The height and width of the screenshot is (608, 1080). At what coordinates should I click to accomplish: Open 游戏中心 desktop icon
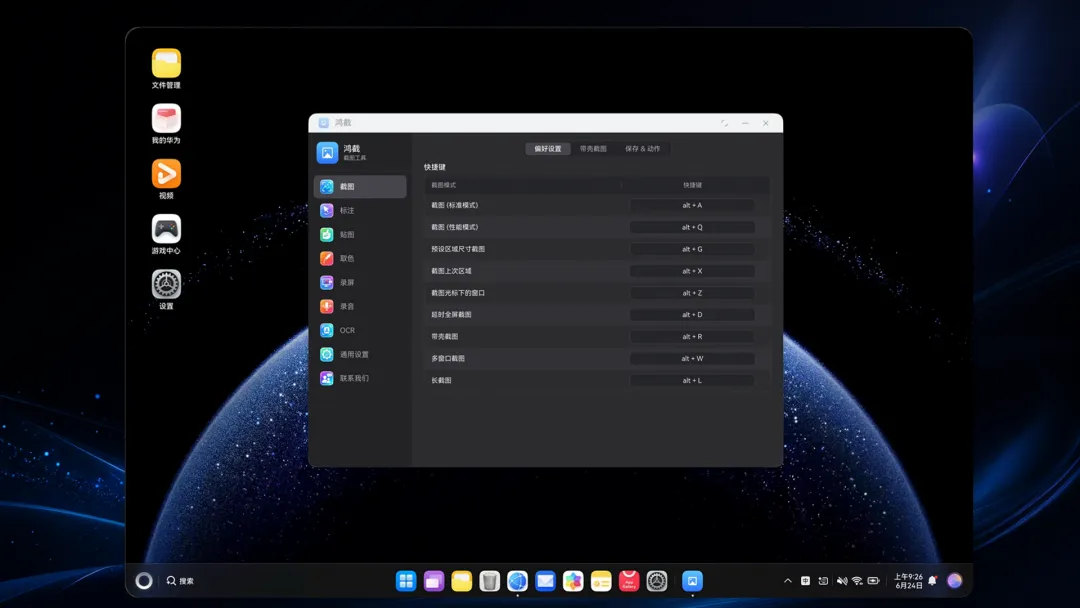tap(166, 233)
